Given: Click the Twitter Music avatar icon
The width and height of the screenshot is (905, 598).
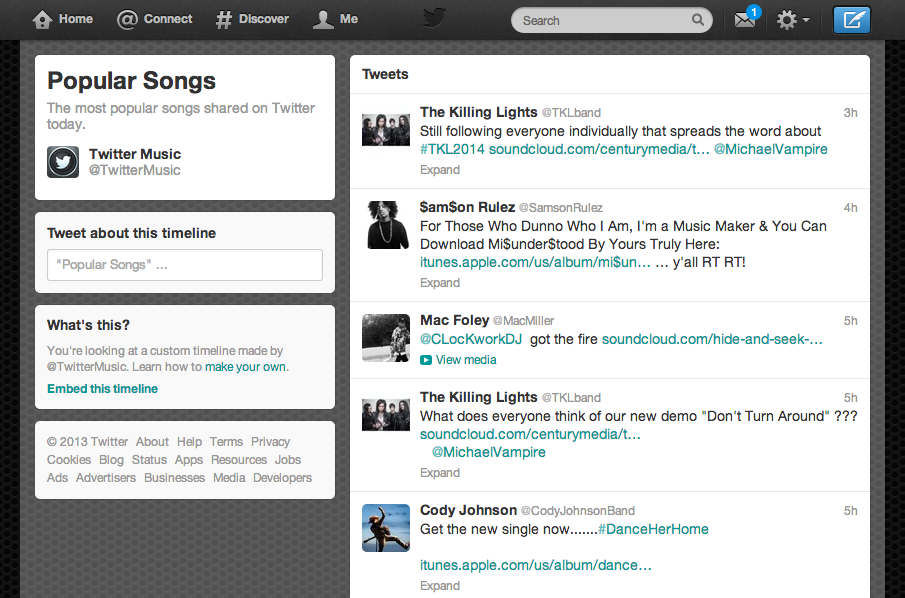Looking at the screenshot, I should pyautogui.click(x=63, y=162).
